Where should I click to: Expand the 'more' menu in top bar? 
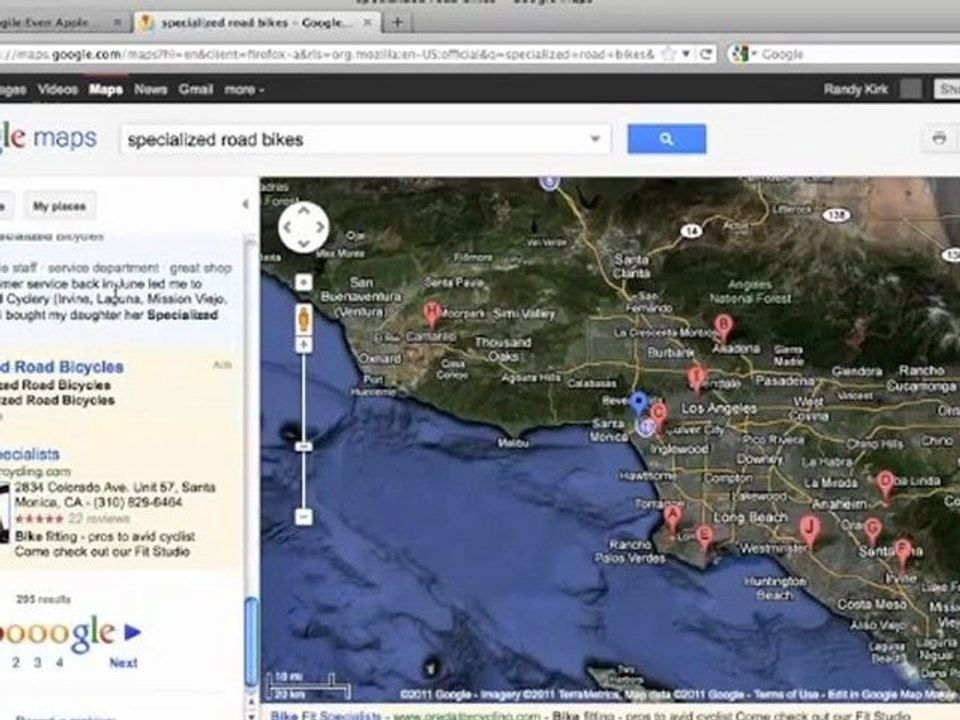coord(244,89)
